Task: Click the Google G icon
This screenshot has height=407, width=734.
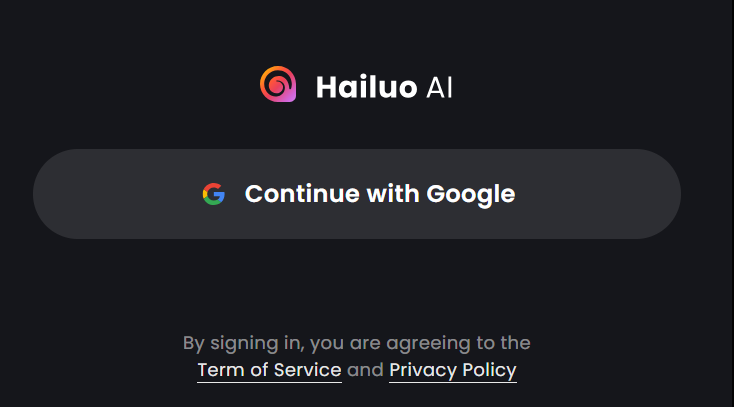Action: [214, 194]
